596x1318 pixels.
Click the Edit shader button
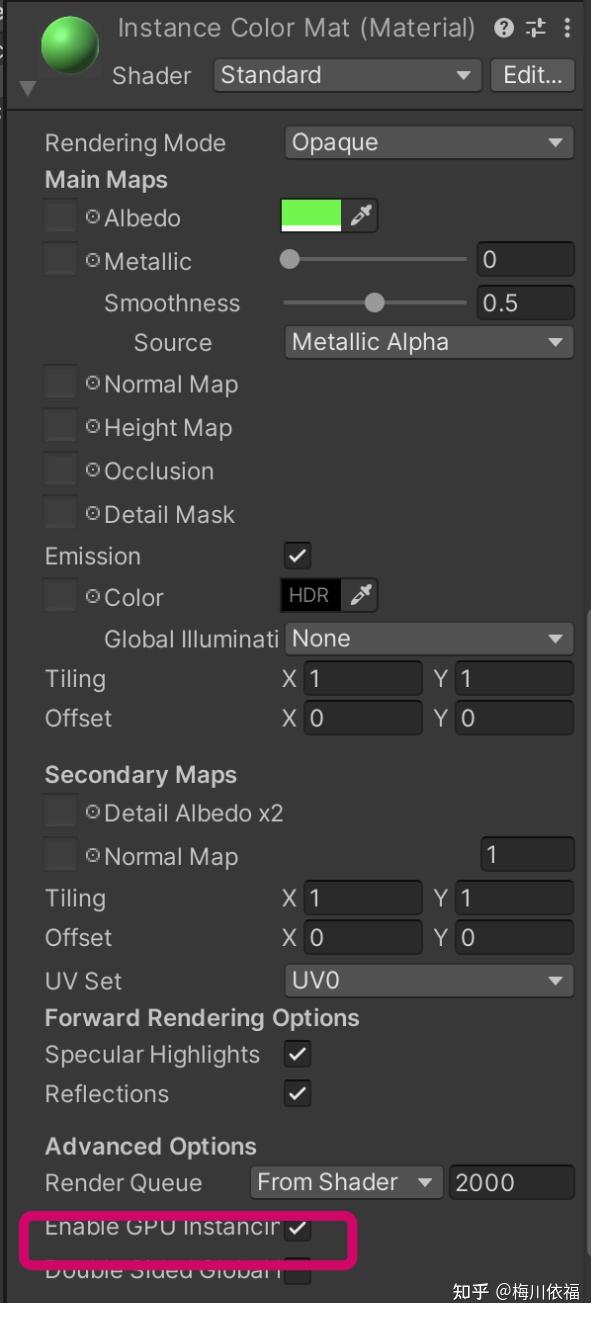pyautogui.click(x=532, y=74)
